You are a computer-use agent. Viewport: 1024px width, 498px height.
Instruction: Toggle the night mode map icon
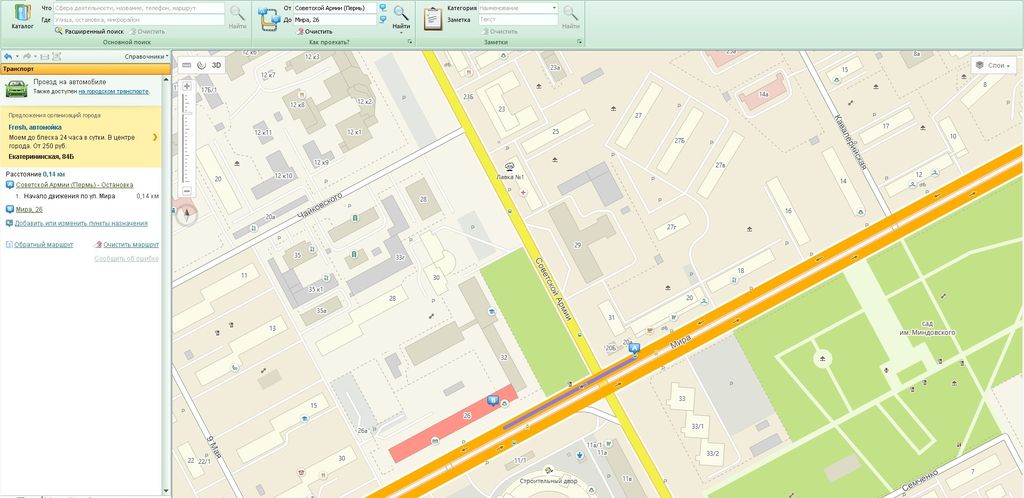[x=201, y=64]
